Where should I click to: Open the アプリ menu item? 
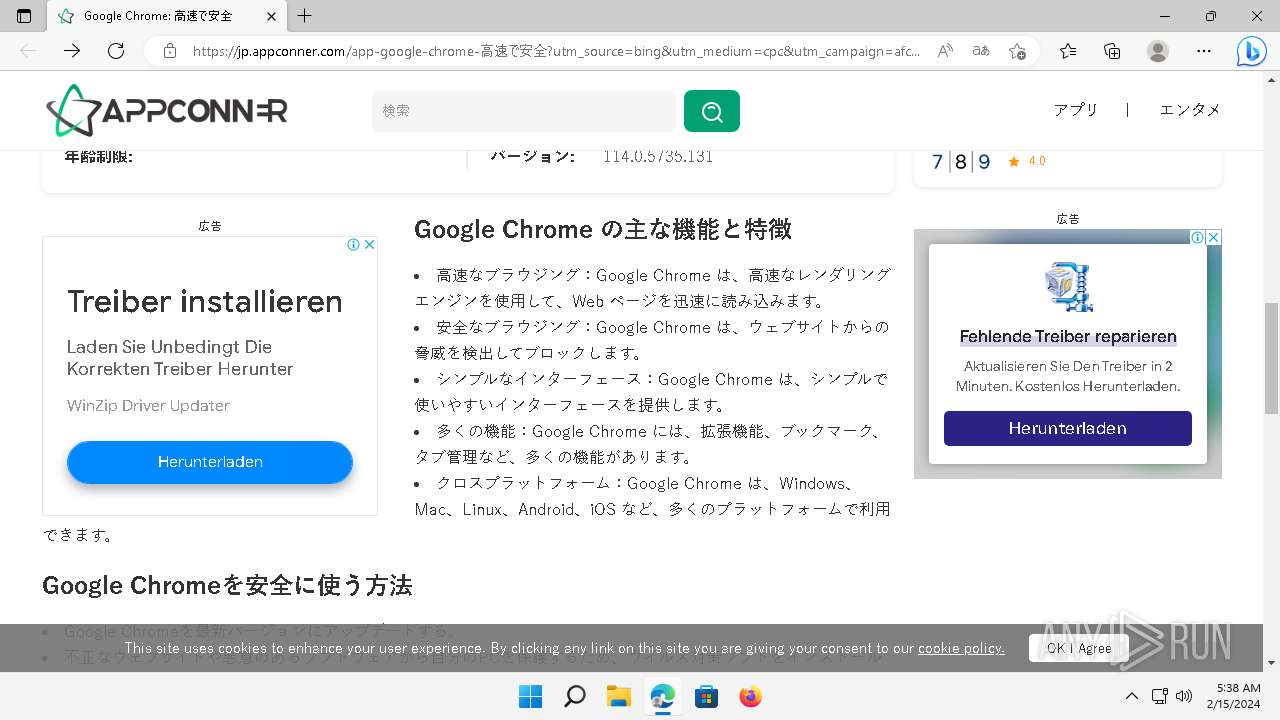point(1076,110)
